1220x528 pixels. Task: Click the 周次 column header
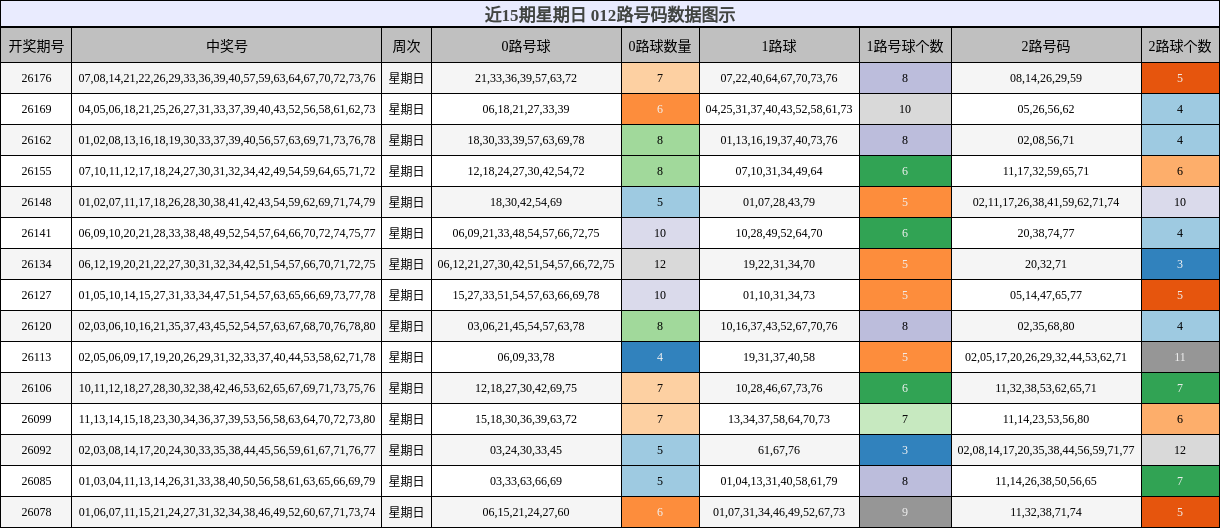tap(406, 45)
